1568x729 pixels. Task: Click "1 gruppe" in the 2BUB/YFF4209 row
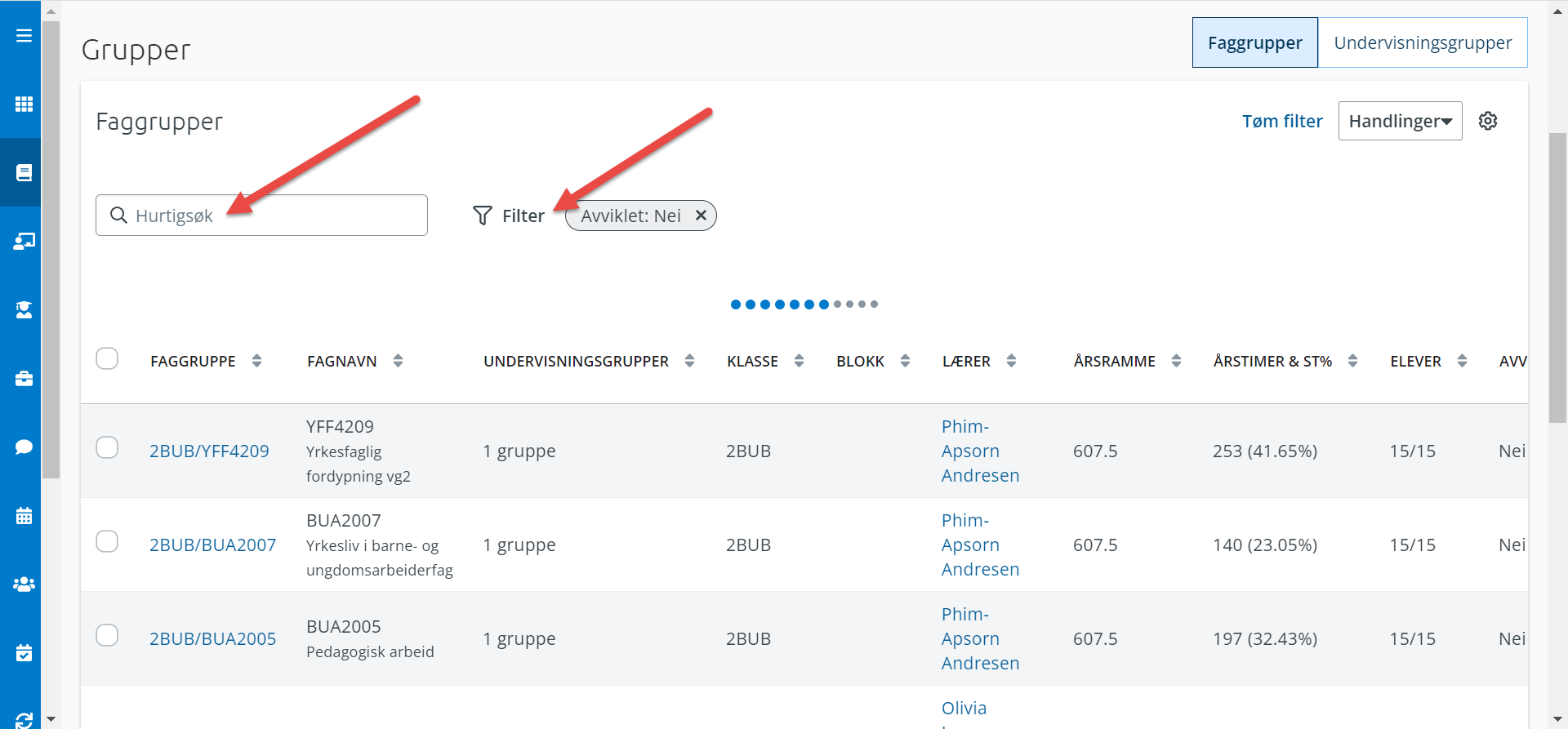(519, 451)
